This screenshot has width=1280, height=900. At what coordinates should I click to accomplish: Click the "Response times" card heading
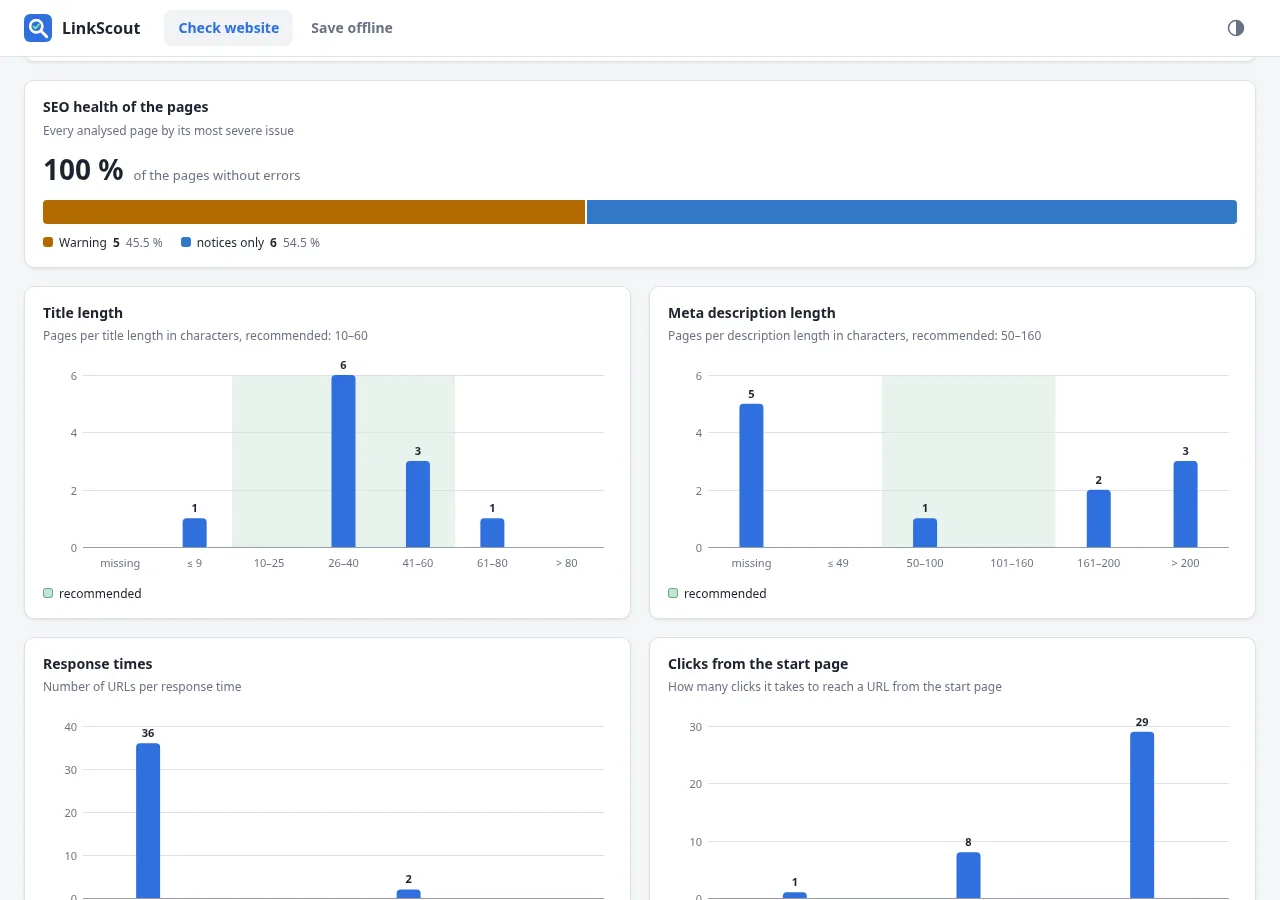click(98, 664)
